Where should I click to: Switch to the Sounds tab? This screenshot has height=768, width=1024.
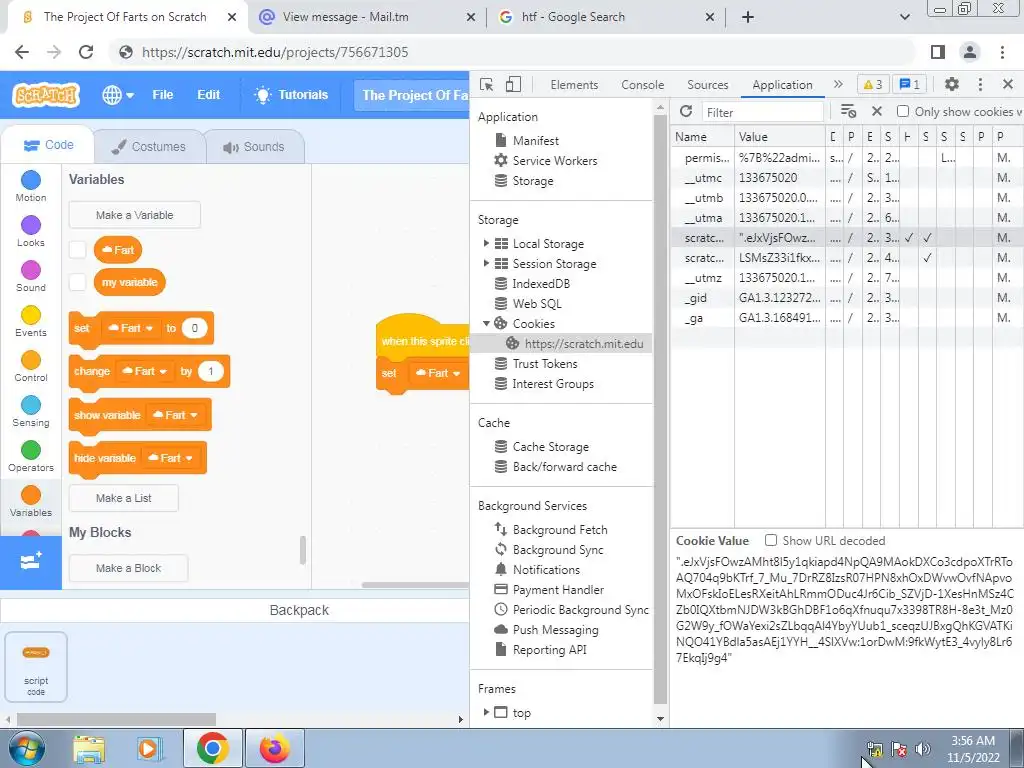(x=254, y=146)
